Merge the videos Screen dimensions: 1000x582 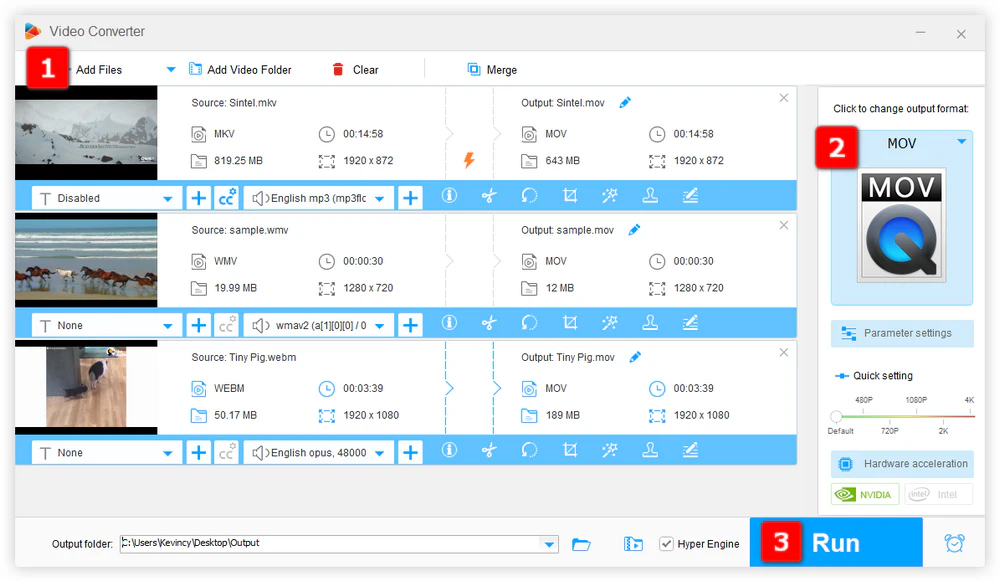point(492,69)
